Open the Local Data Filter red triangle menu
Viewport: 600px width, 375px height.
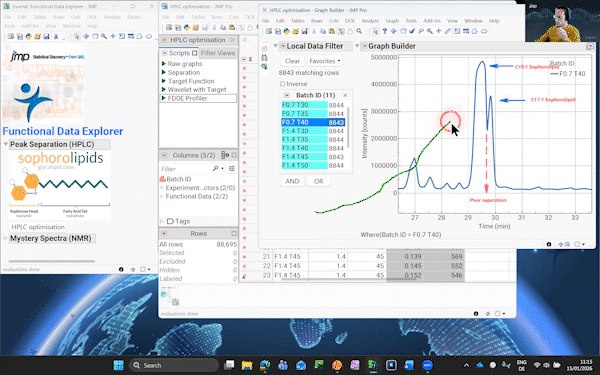point(282,46)
